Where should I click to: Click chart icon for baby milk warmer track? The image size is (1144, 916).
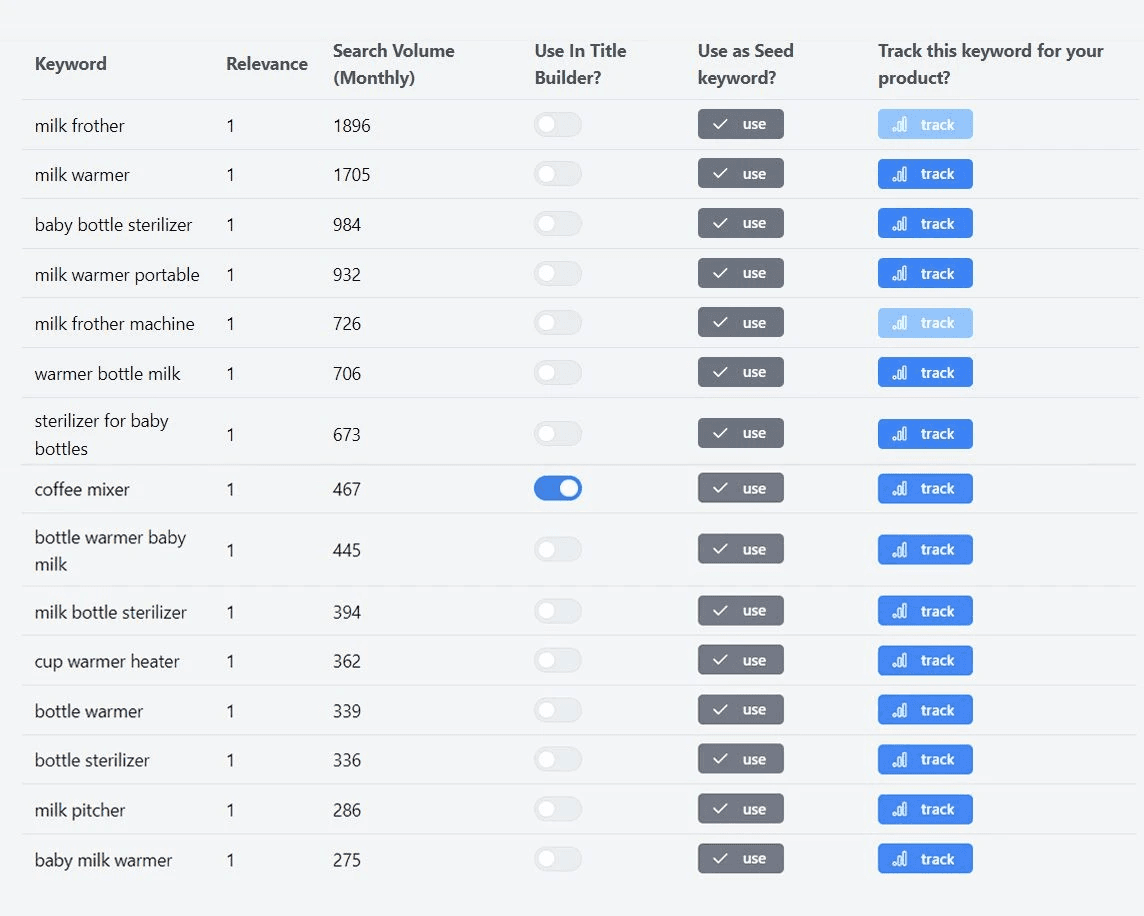[x=900, y=859]
